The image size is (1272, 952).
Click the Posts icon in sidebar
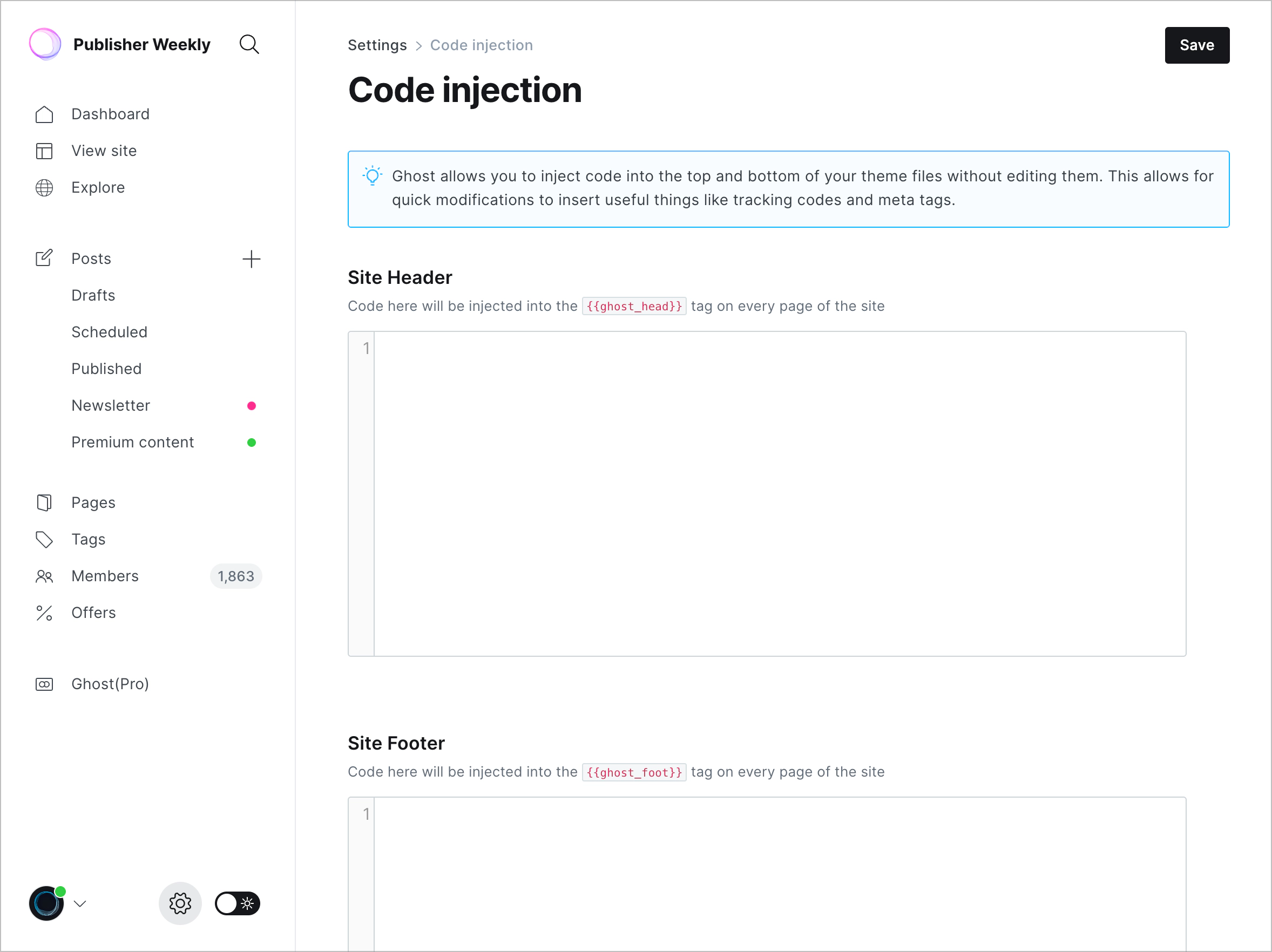point(43,258)
